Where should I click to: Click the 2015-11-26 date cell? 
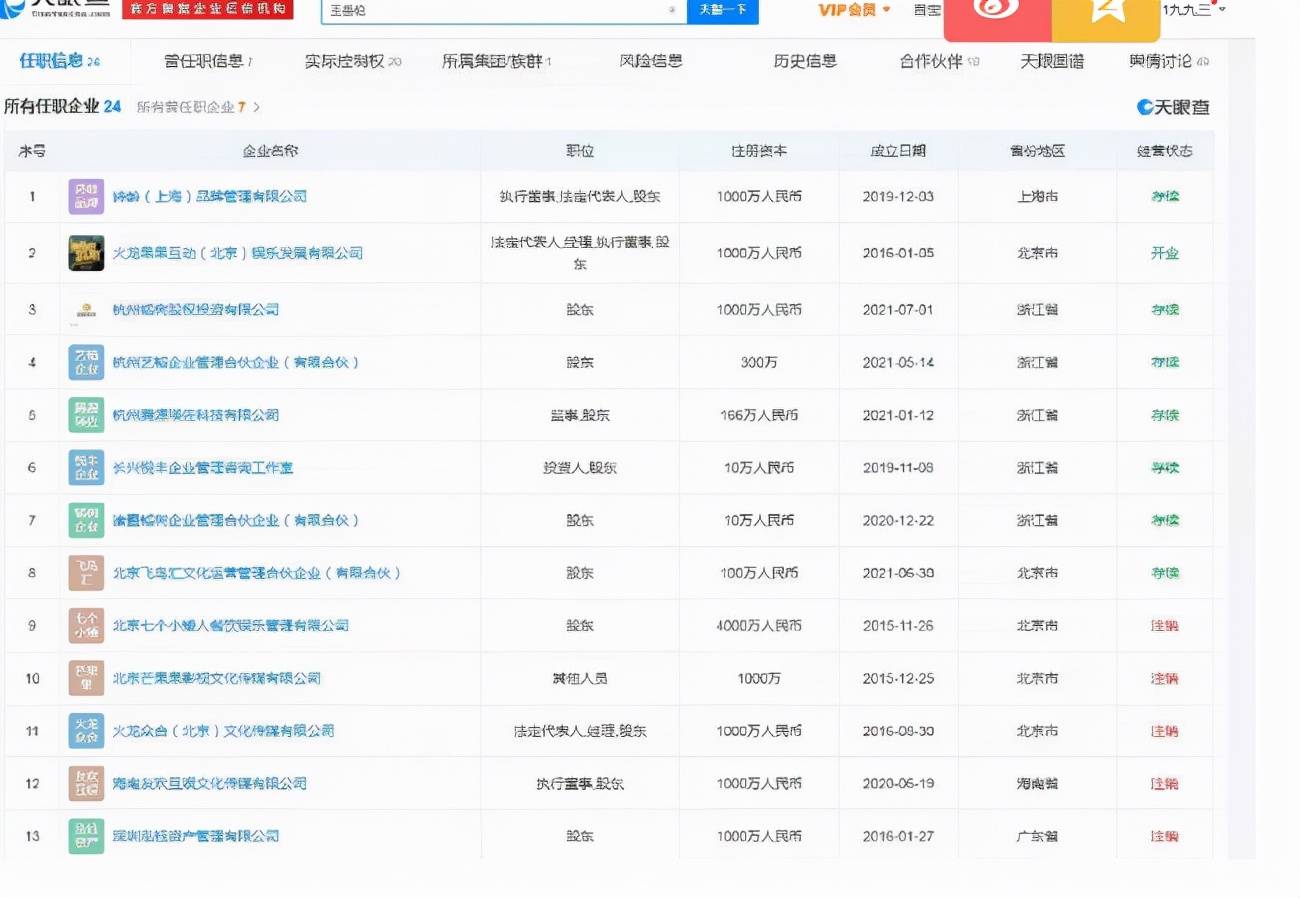pos(898,626)
